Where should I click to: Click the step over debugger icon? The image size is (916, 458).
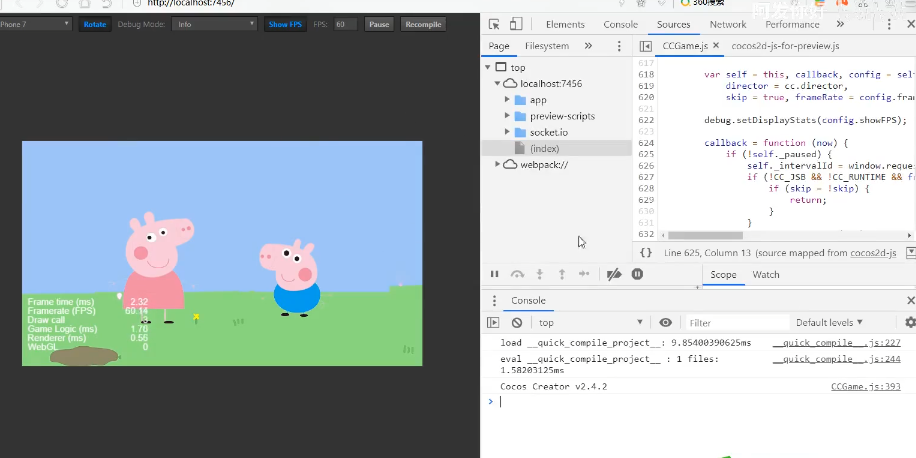pos(517,274)
